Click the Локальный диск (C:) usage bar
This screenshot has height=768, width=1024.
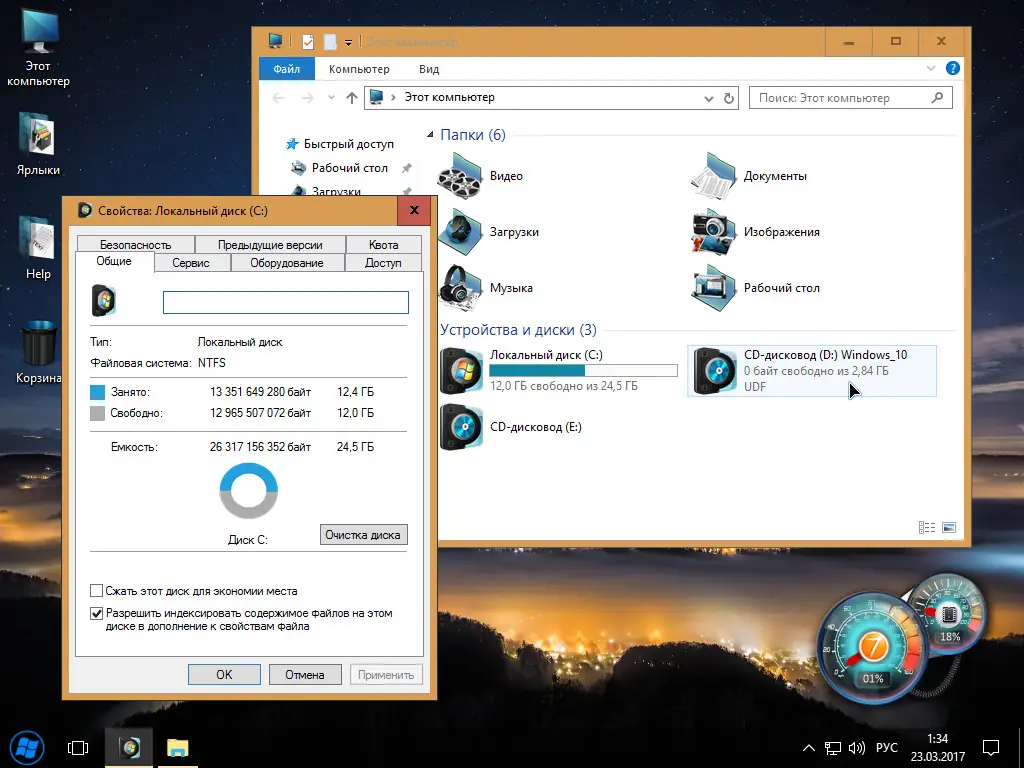[584, 371]
